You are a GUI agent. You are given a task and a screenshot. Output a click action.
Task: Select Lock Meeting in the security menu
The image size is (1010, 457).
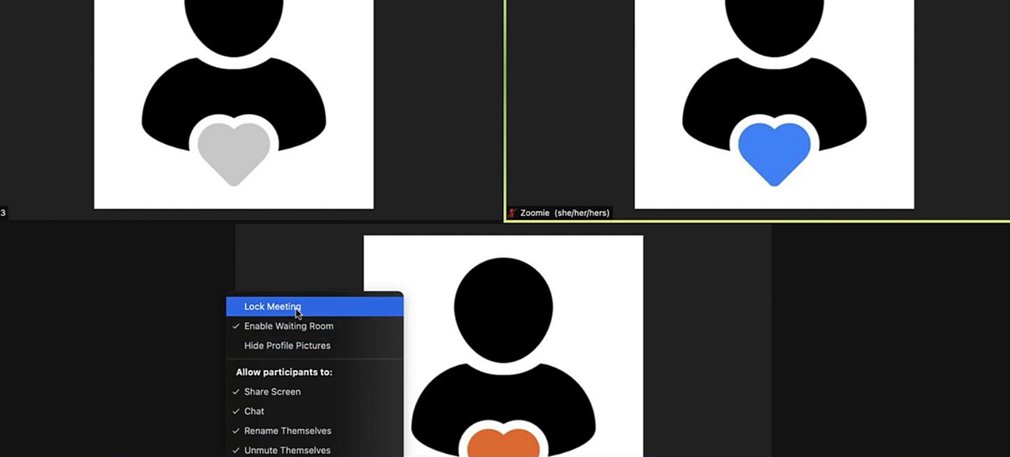coord(272,307)
